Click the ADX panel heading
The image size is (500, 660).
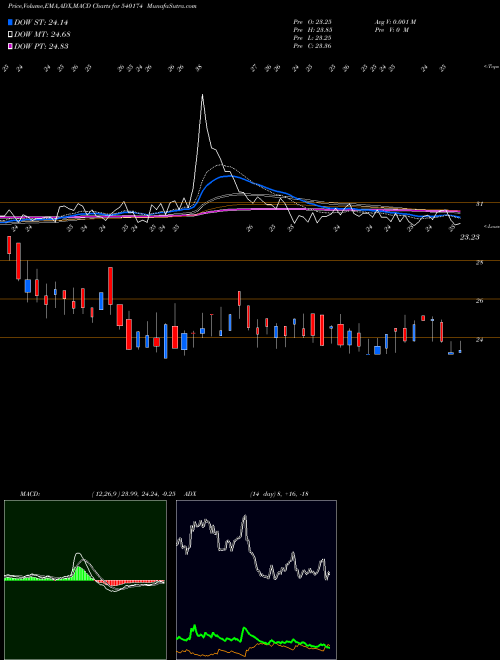click(190, 494)
